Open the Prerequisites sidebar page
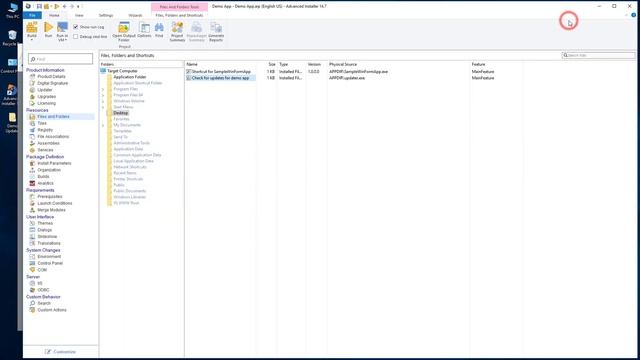 pyautogui.click(x=50, y=197)
